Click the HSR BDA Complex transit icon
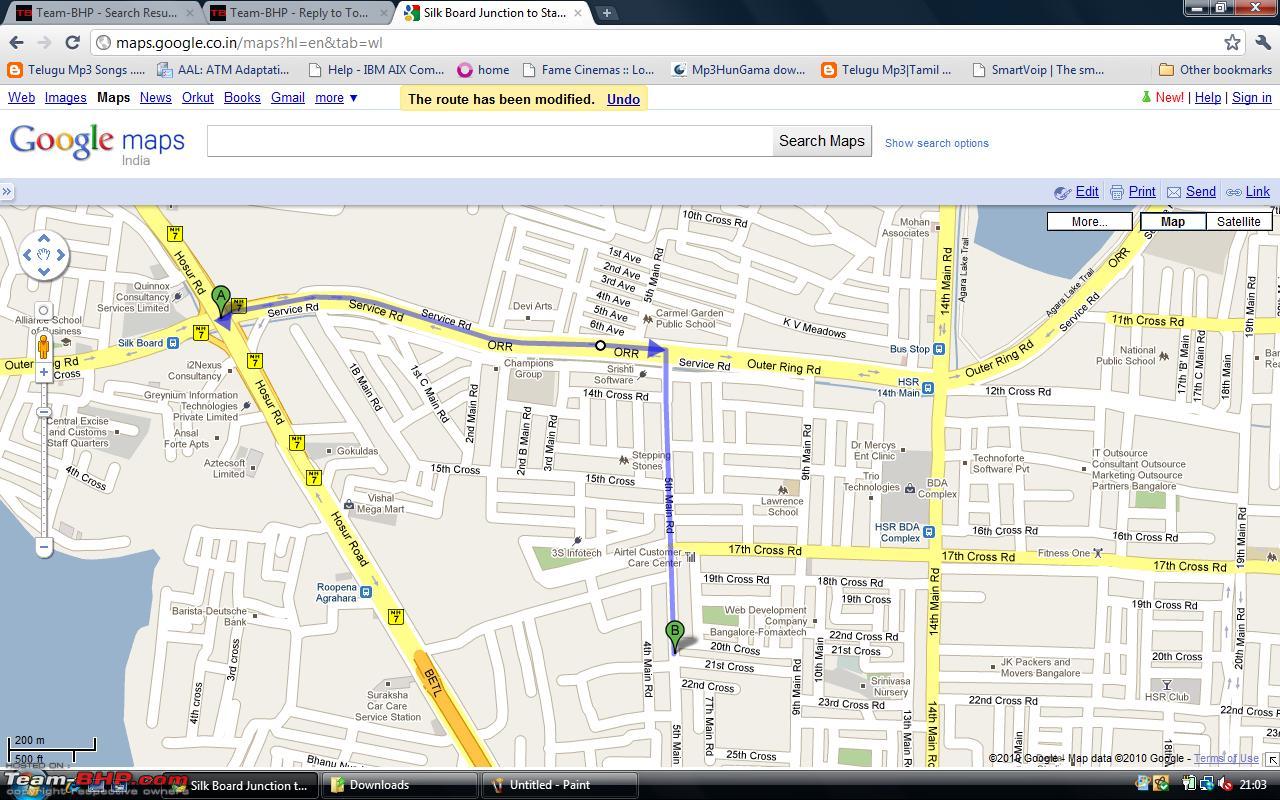The image size is (1280, 800). pyautogui.click(x=928, y=531)
